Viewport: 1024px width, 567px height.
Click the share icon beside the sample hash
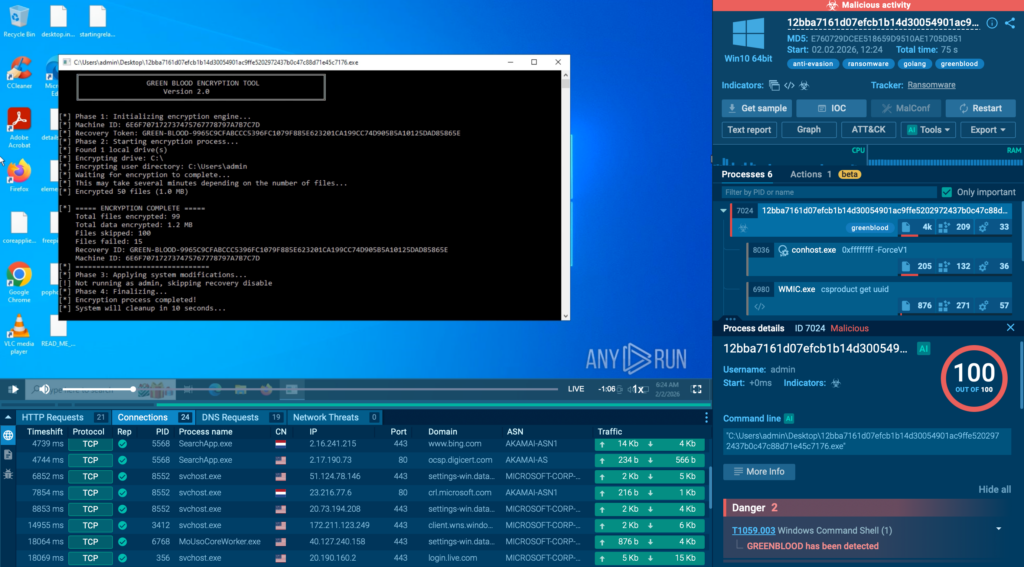point(1010,23)
